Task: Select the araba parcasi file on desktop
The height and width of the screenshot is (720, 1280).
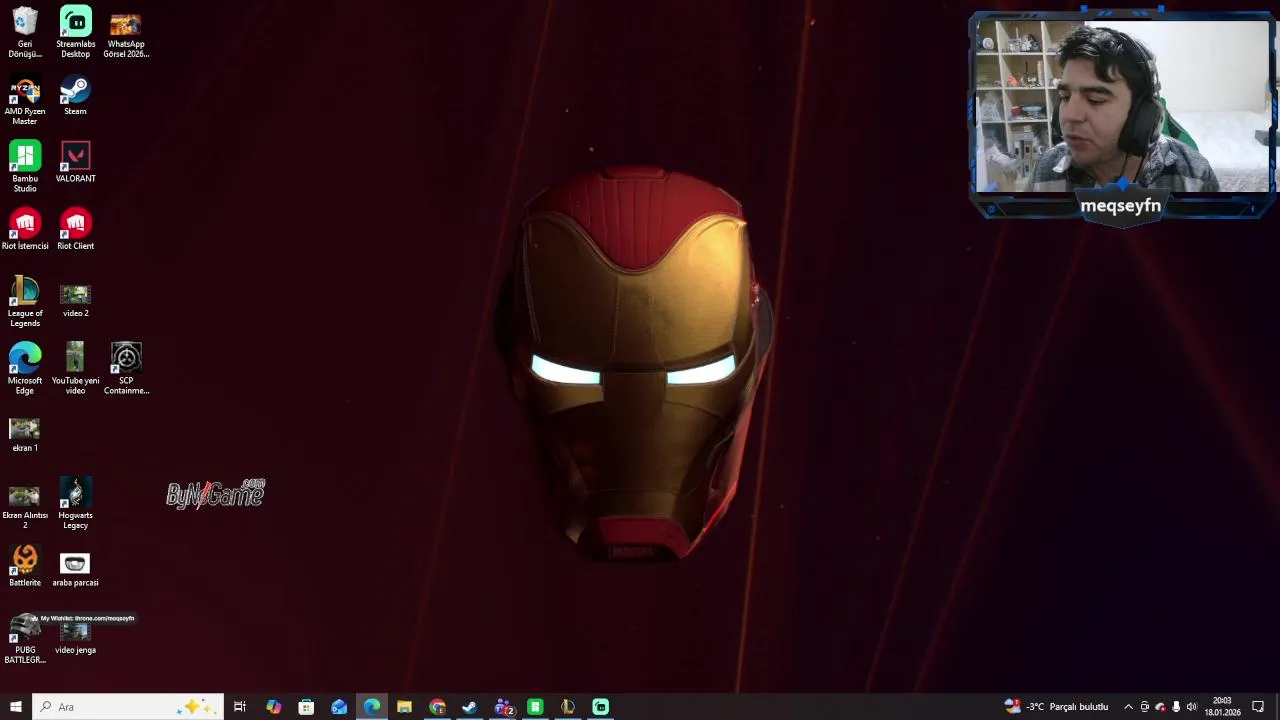Action: 75,568
